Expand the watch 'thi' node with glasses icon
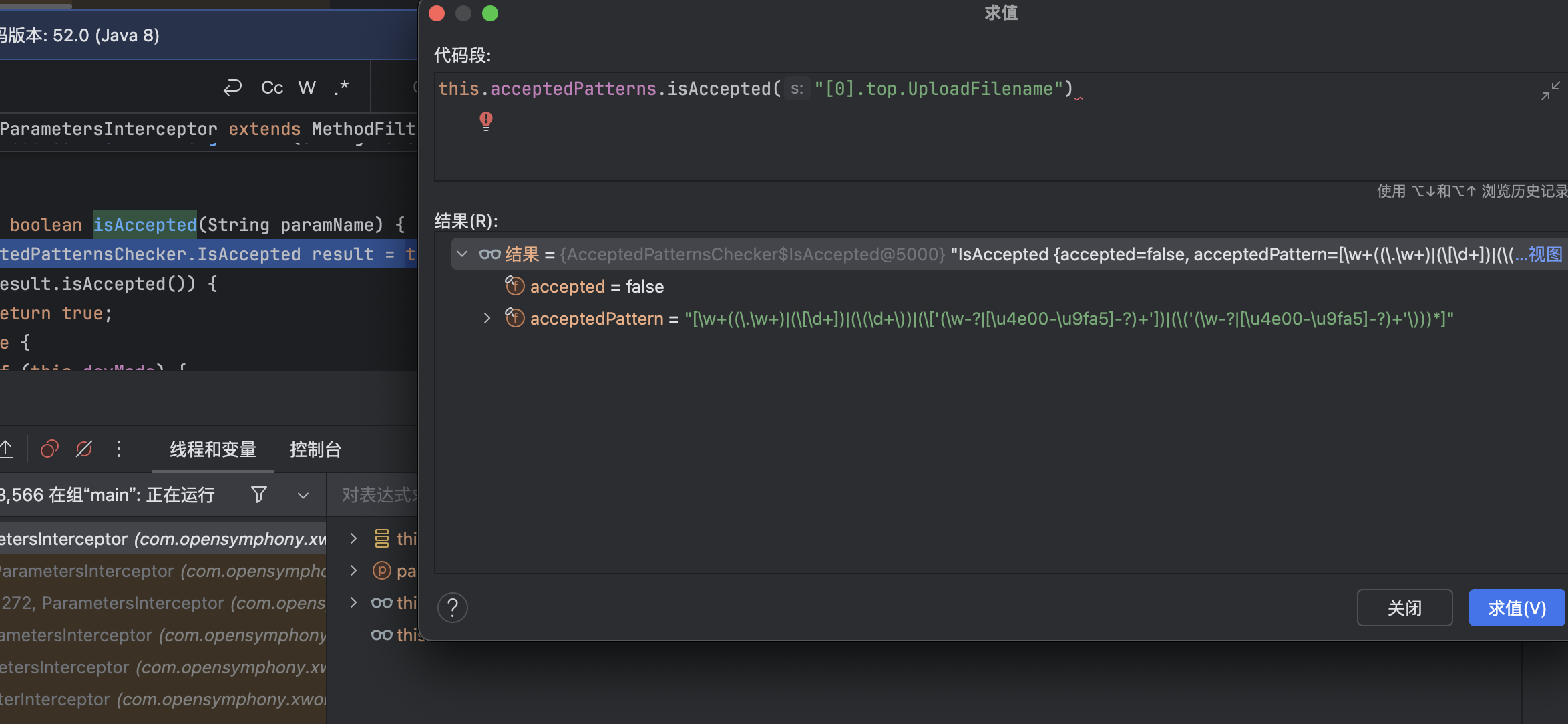Viewport: 1568px width, 724px height. 354,602
